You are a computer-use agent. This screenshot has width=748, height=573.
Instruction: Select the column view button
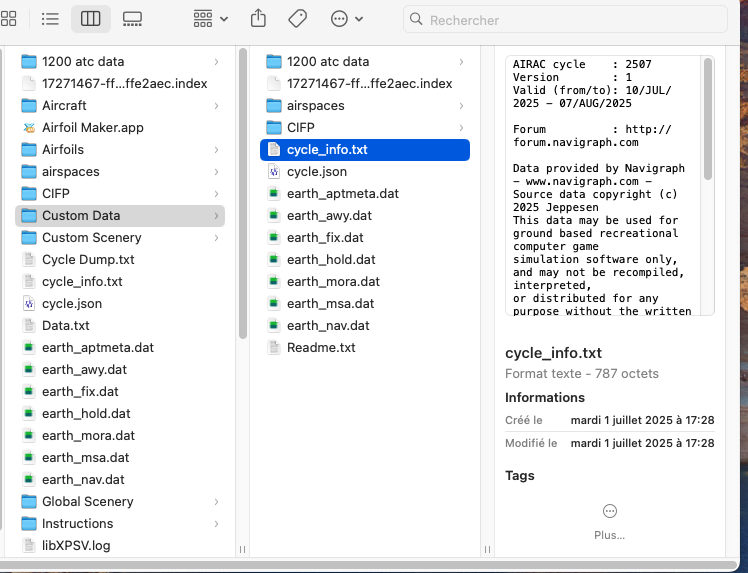click(x=90, y=19)
